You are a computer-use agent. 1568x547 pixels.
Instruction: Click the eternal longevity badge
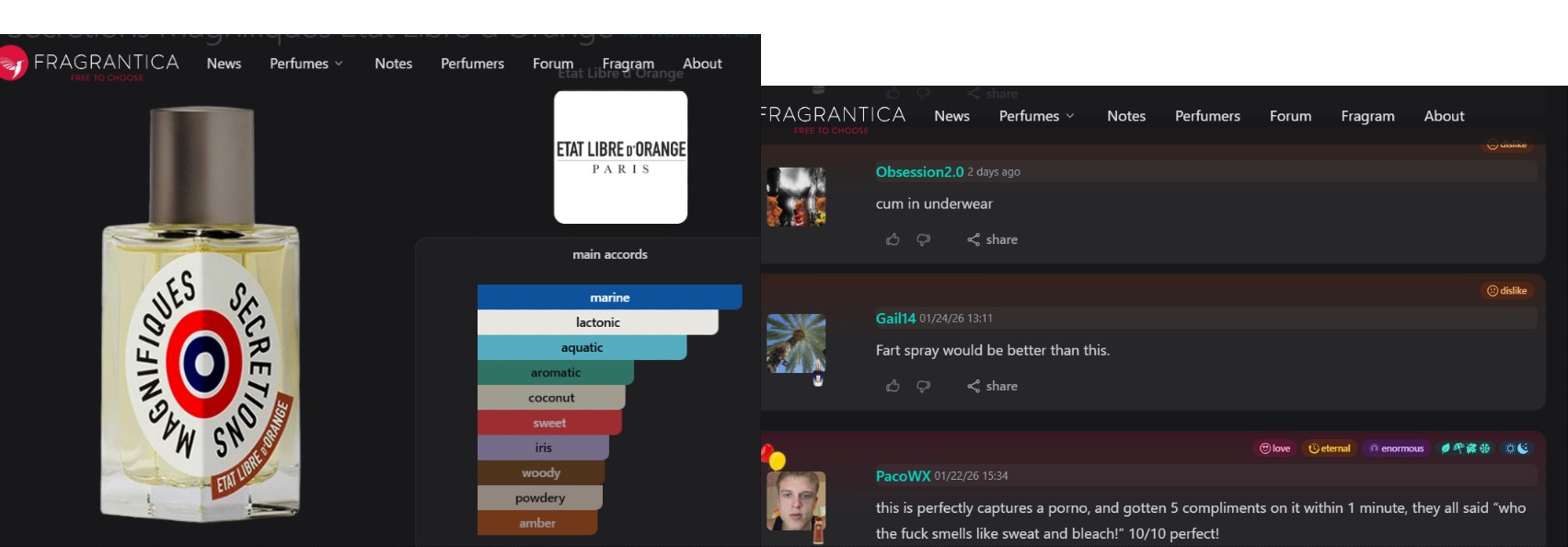click(x=1329, y=448)
